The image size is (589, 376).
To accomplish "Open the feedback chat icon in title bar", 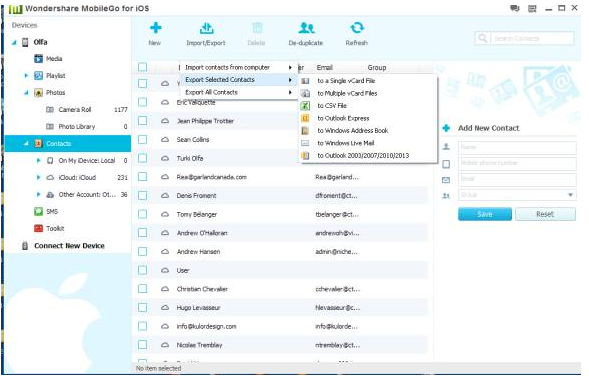I will (x=515, y=8).
